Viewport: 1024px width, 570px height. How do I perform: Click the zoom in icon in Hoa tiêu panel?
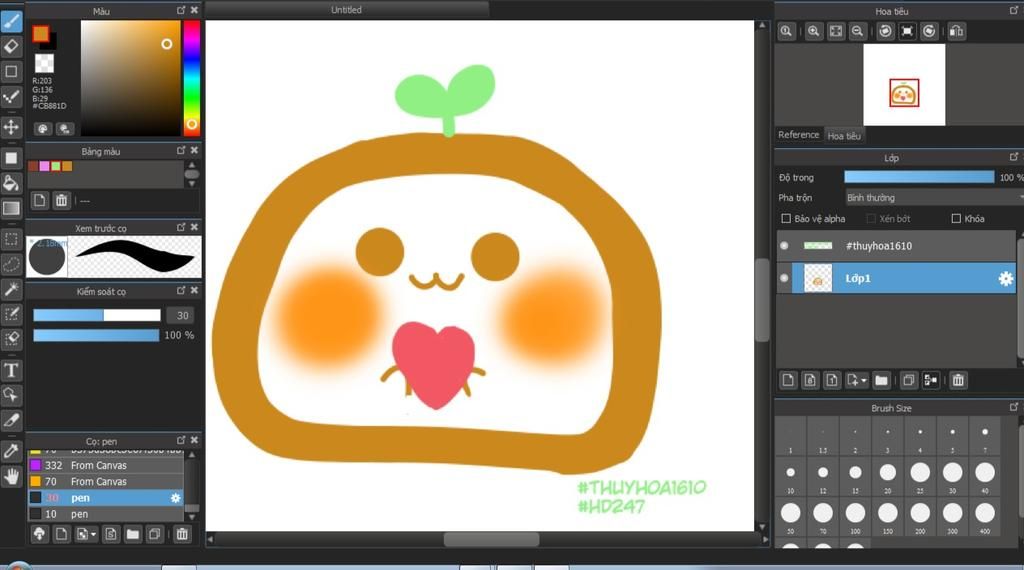pos(814,31)
